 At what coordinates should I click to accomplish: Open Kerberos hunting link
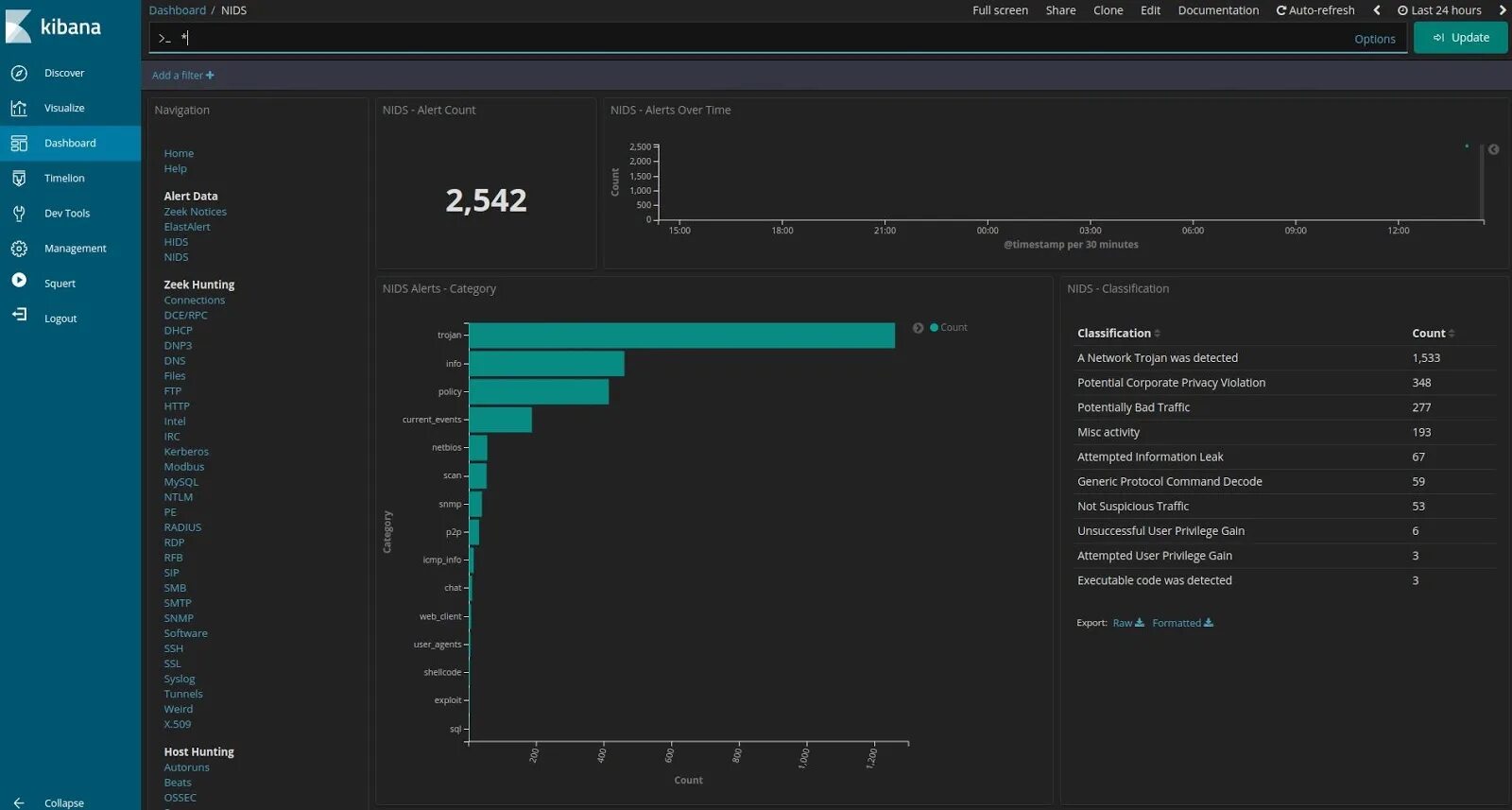click(x=186, y=452)
